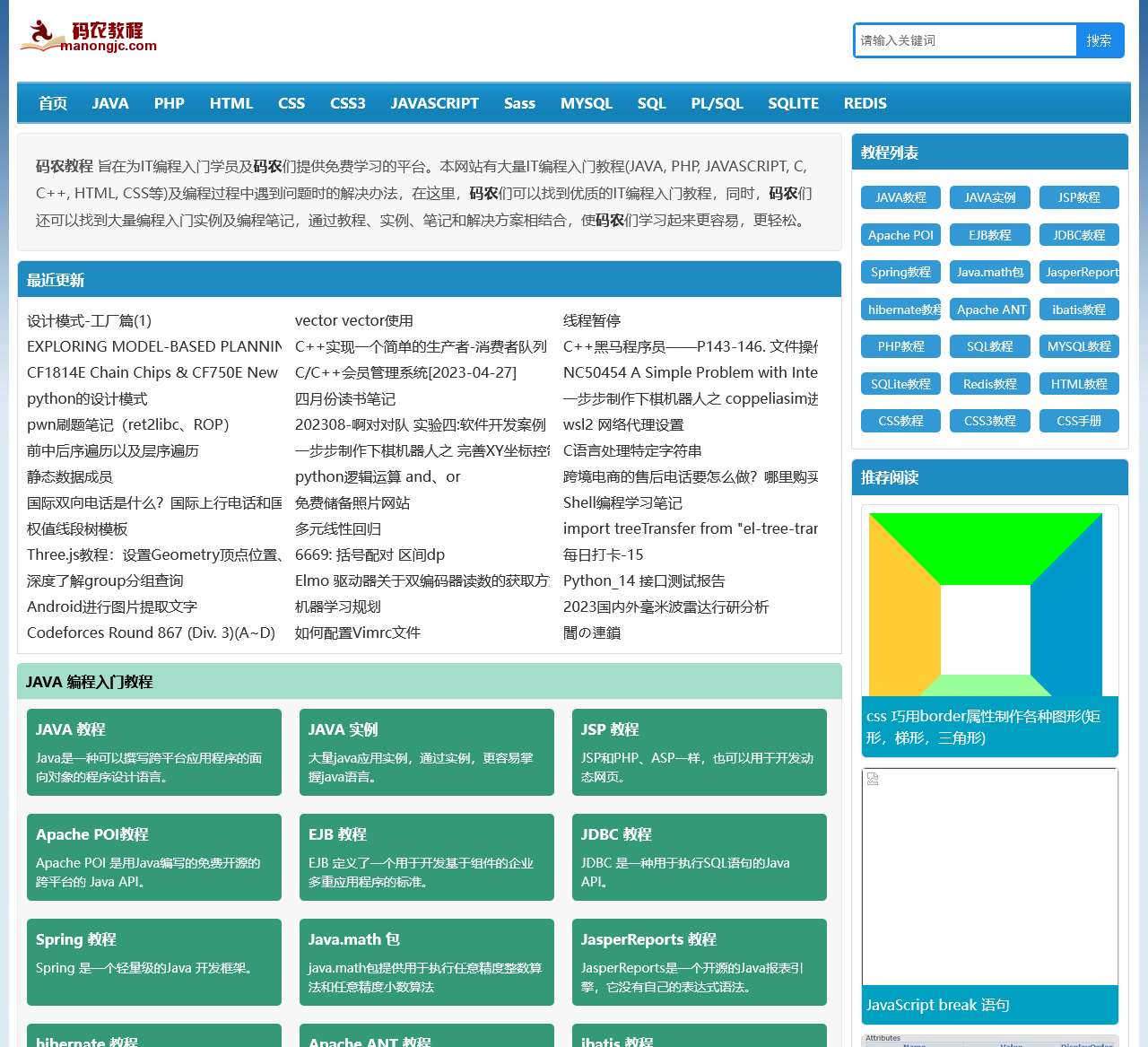Viewport: 1148px width, 1047px height.
Task: Click the JSP 教程 card
Action: [x=700, y=752]
